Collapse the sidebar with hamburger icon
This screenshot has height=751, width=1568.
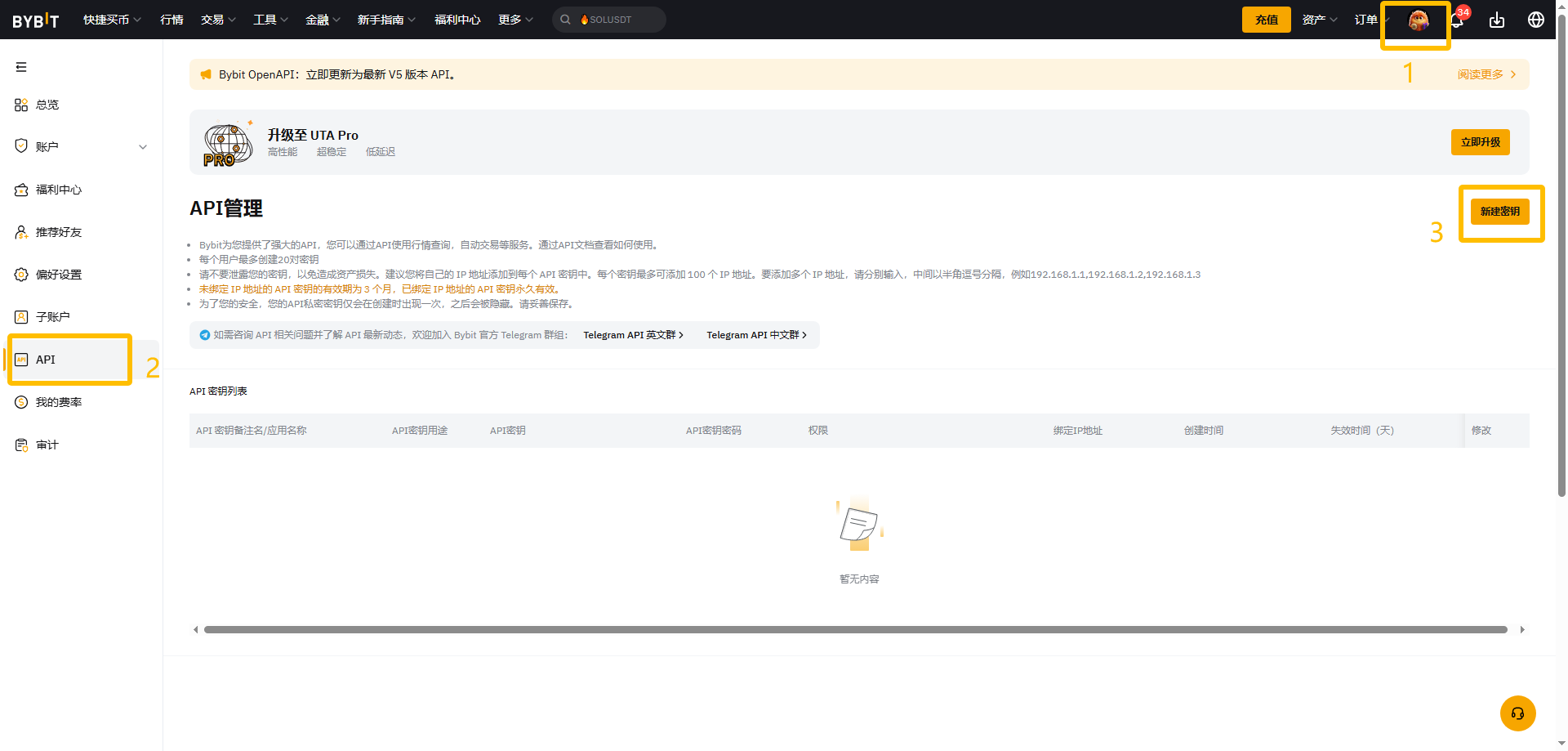(21, 67)
